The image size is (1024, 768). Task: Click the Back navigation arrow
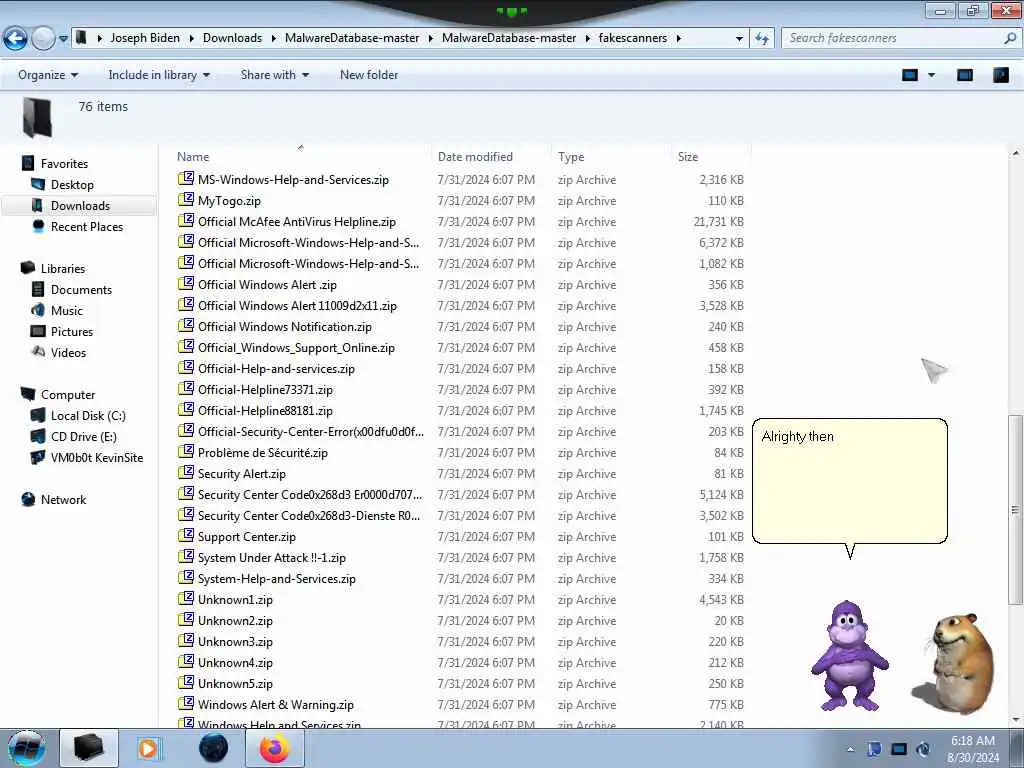(x=15, y=39)
